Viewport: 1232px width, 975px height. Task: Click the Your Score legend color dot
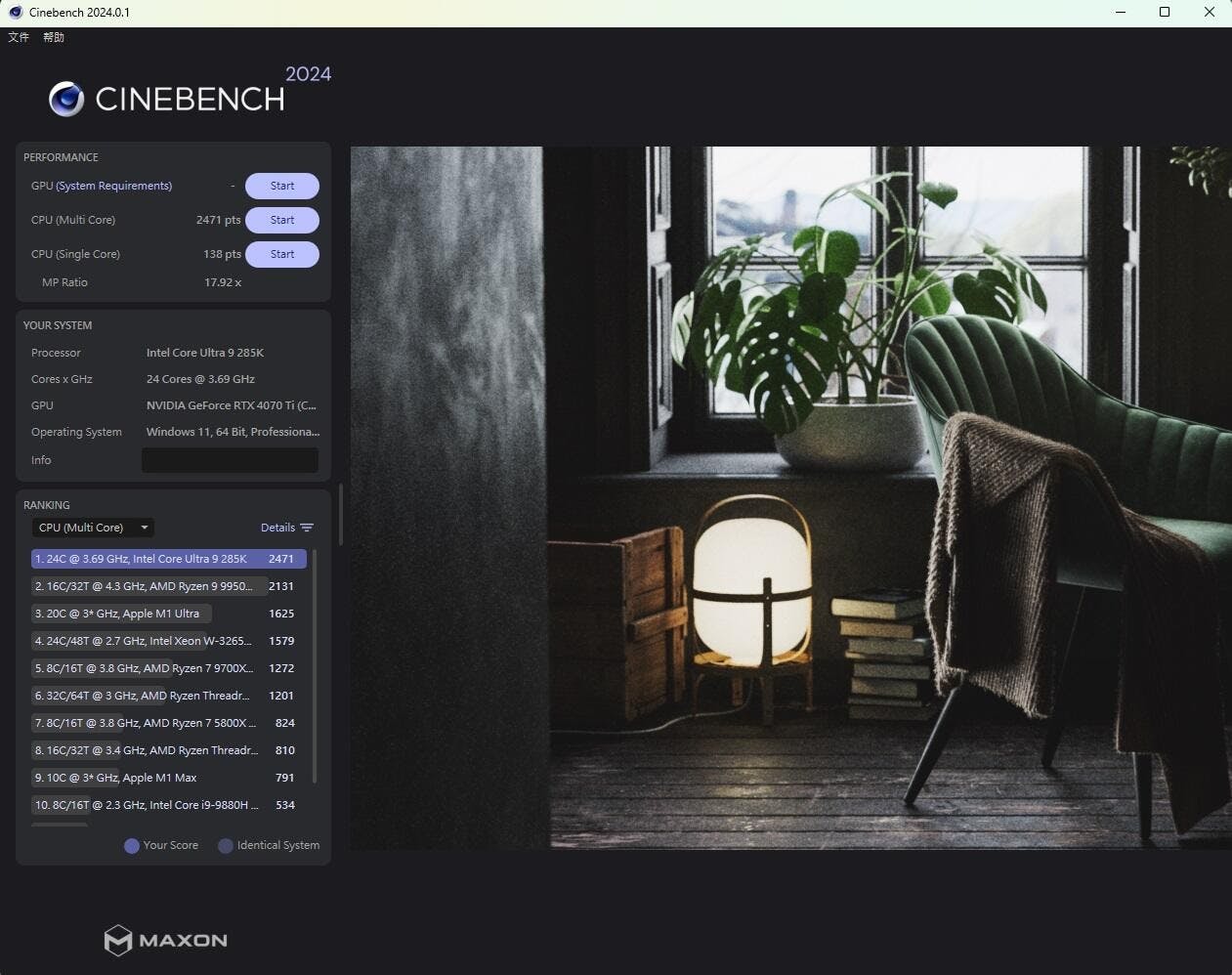132,846
